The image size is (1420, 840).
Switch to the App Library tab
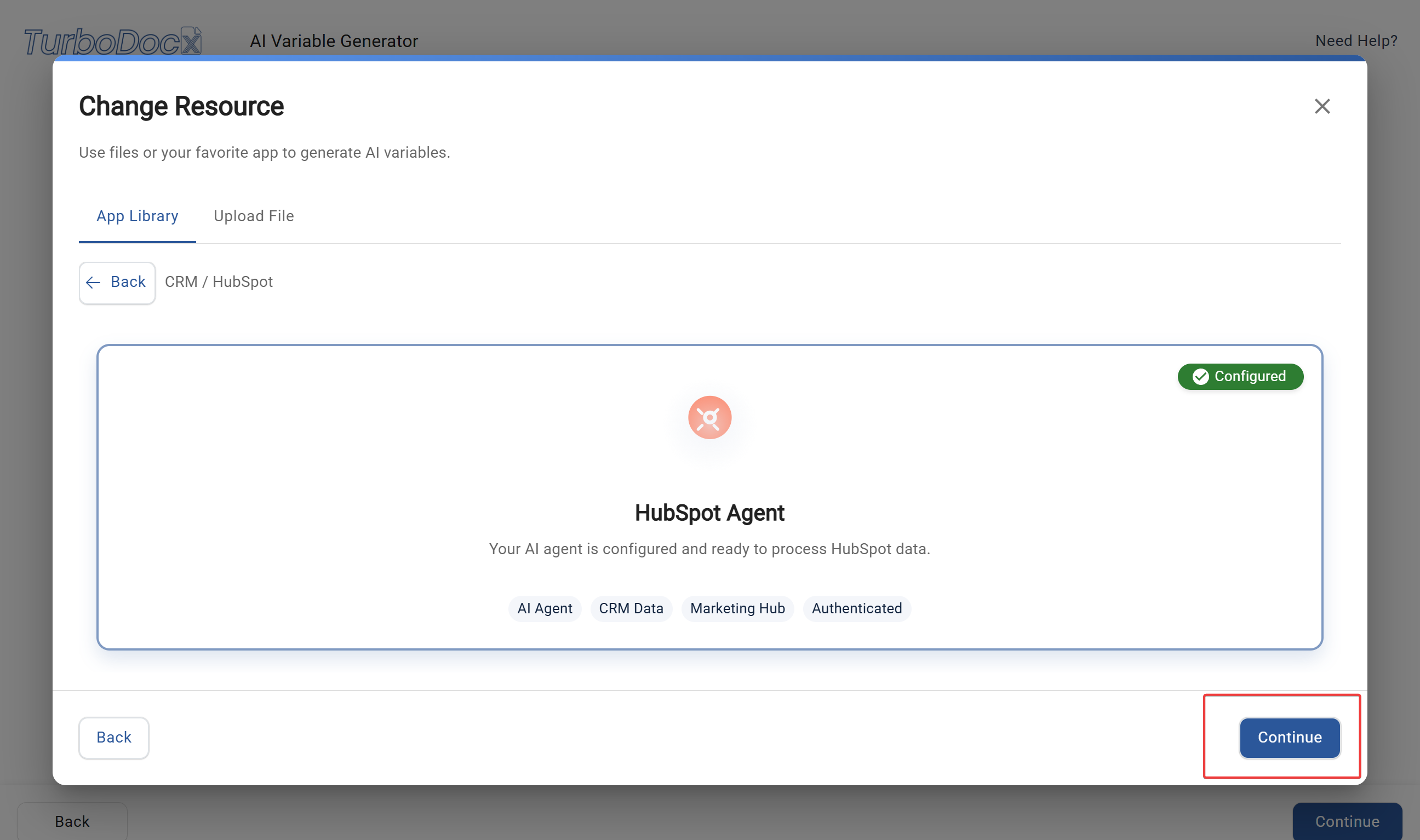pos(137,216)
